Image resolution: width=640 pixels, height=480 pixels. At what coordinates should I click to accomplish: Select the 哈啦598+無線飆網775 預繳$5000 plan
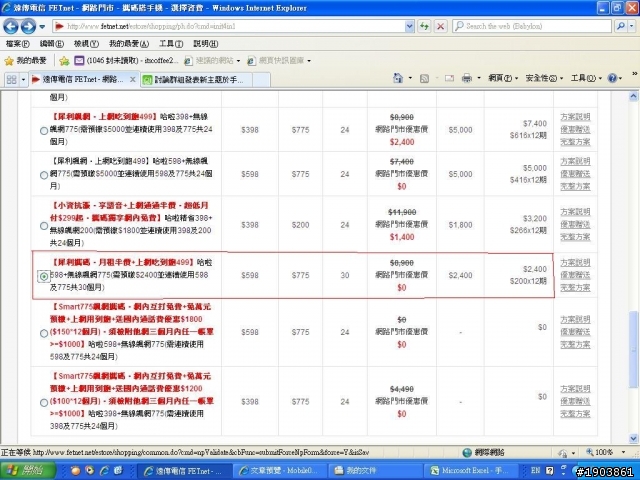44,175
